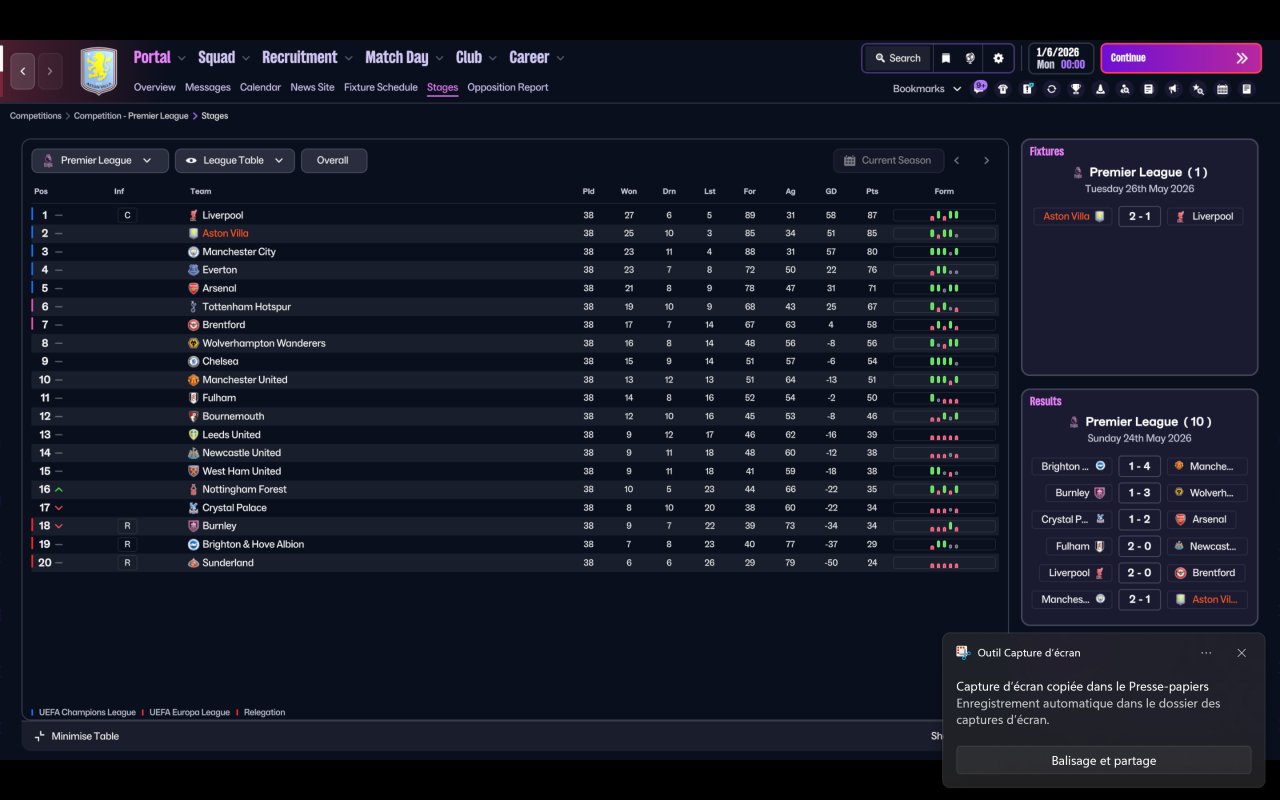The width and height of the screenshot is (1280, 800).
Task: Click the Sunderland crest in the league table
Action: click(x=194, y=563)
